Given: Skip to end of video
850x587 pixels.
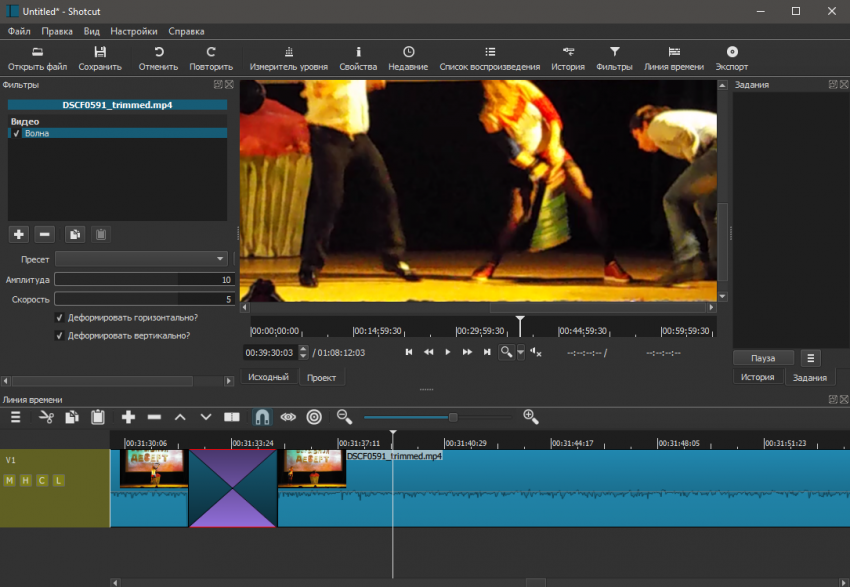Looking at the screenshot, I should coord(487,352).
